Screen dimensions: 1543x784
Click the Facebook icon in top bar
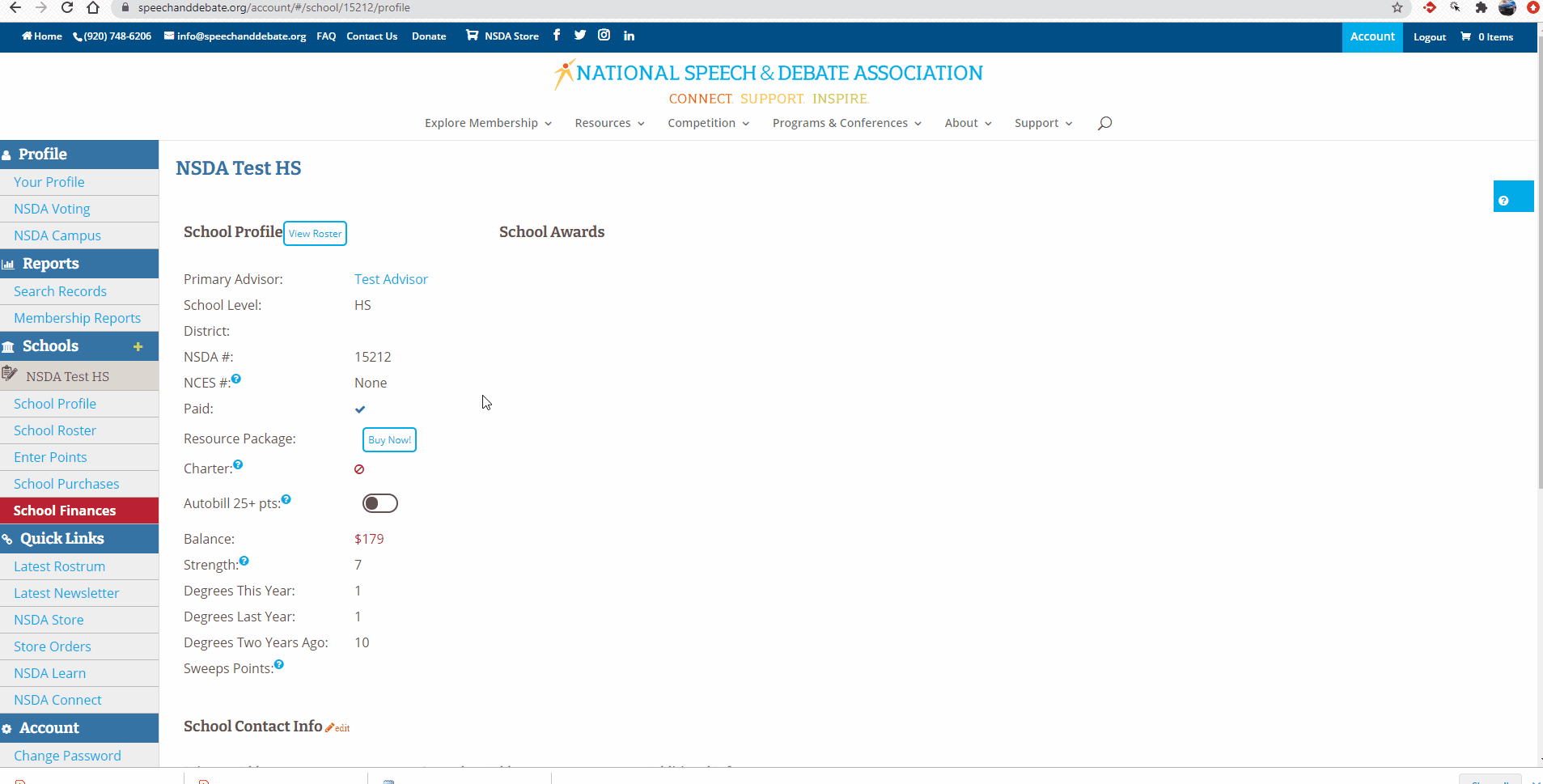tap(557, 35)
